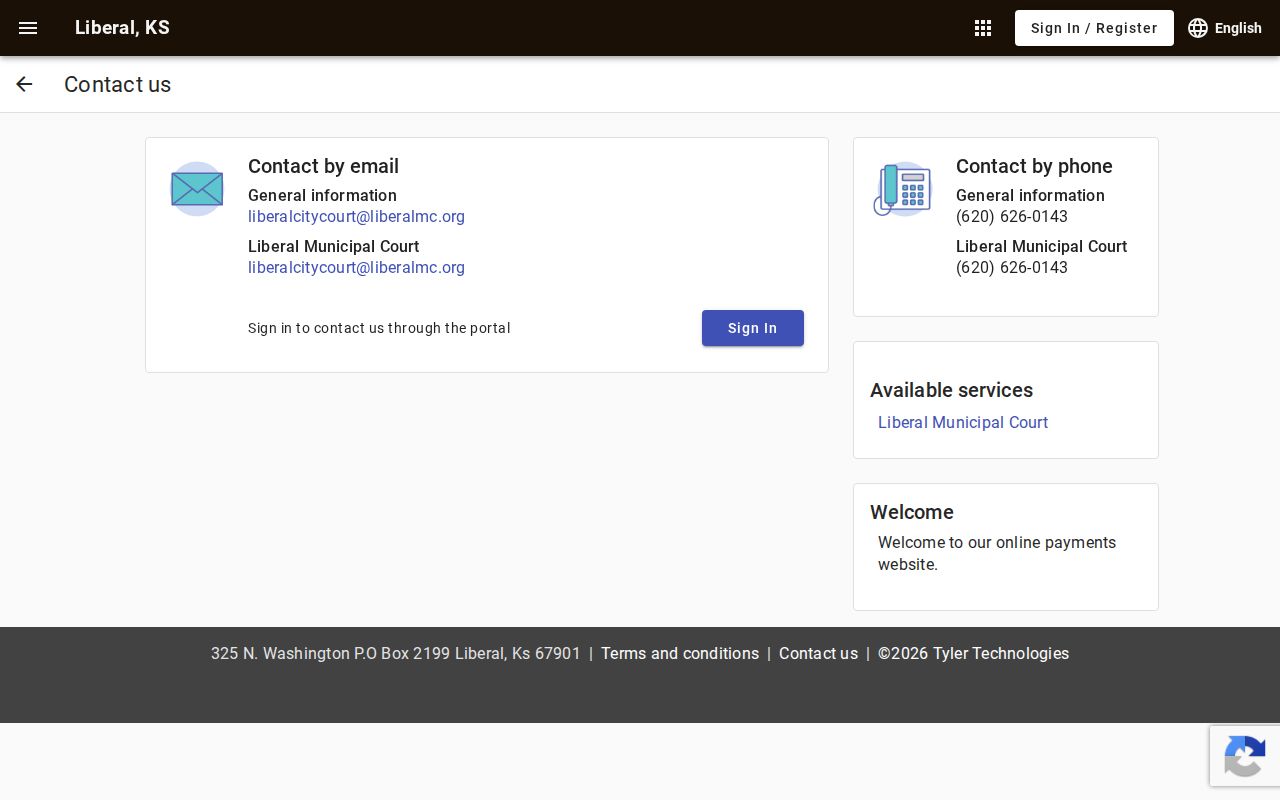Click the globe language icon

tap(1198, 28)
